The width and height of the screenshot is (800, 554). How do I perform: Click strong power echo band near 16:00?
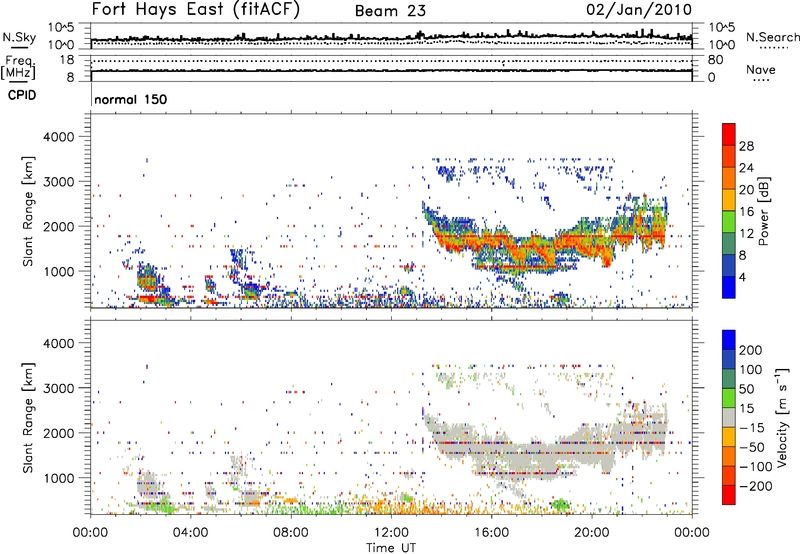491,240
